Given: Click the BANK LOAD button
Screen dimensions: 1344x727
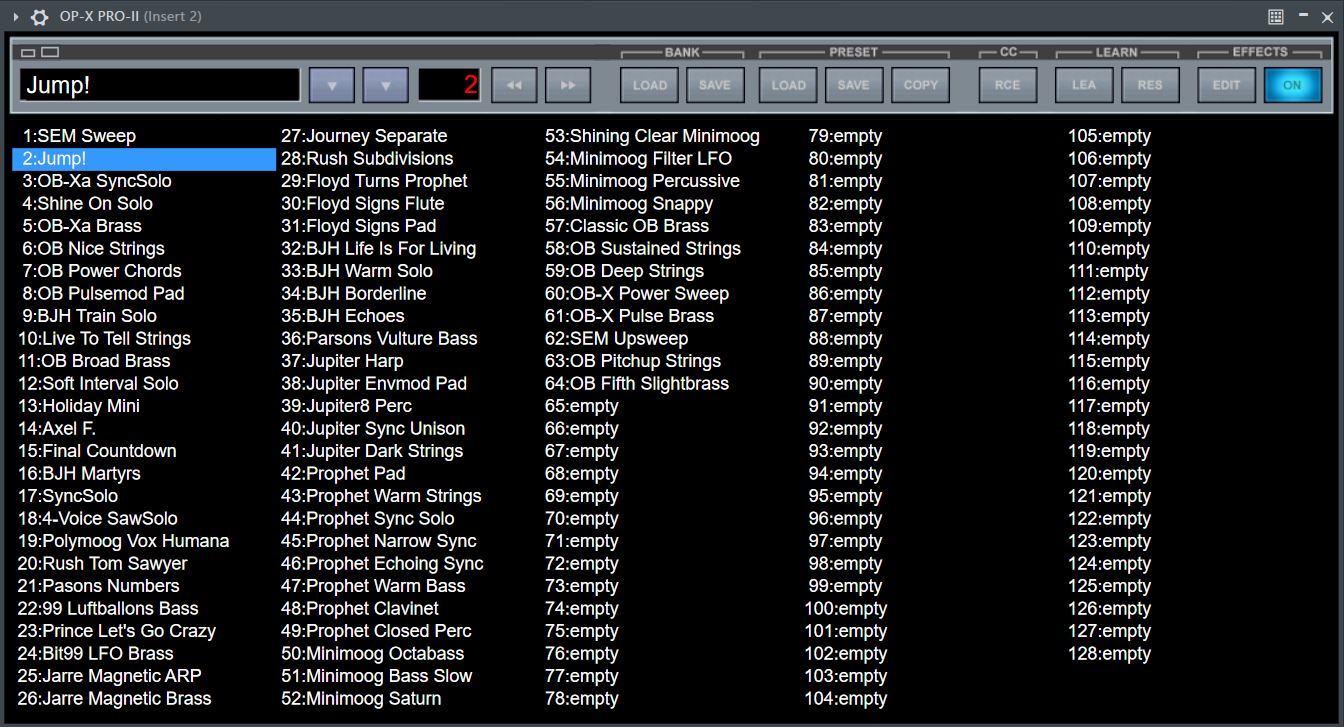Looking at the screenshot, I should 650,85.
